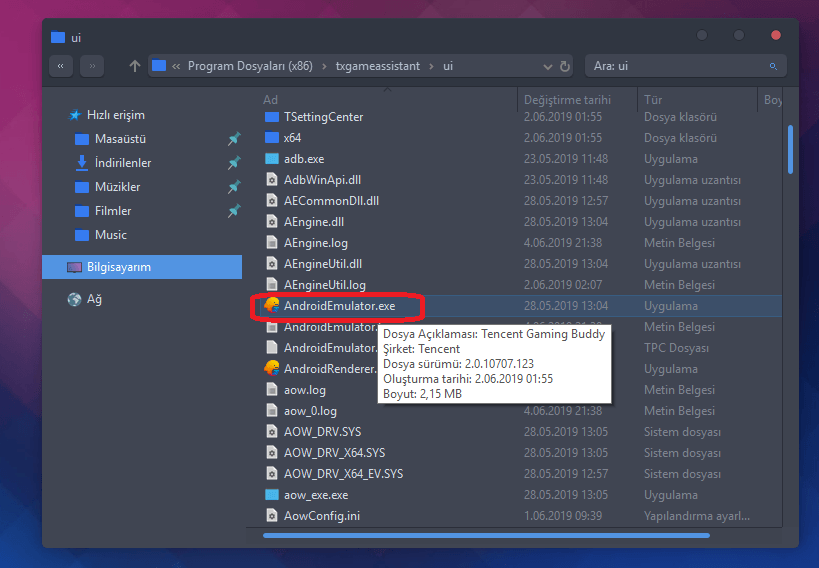Select the aow_0.log file name
The height and width of the screenshot is (568, 819).
tap(310, 411)
